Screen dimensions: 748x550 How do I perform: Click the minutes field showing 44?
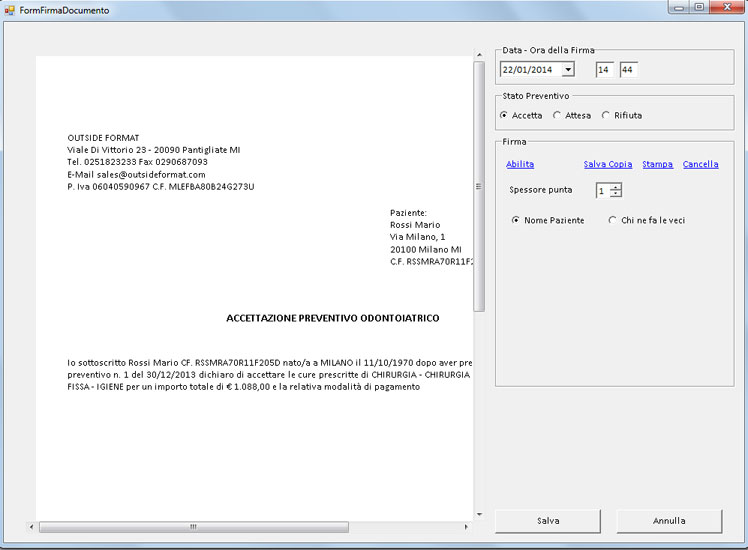pyautogui.click(x=628, y=70)
